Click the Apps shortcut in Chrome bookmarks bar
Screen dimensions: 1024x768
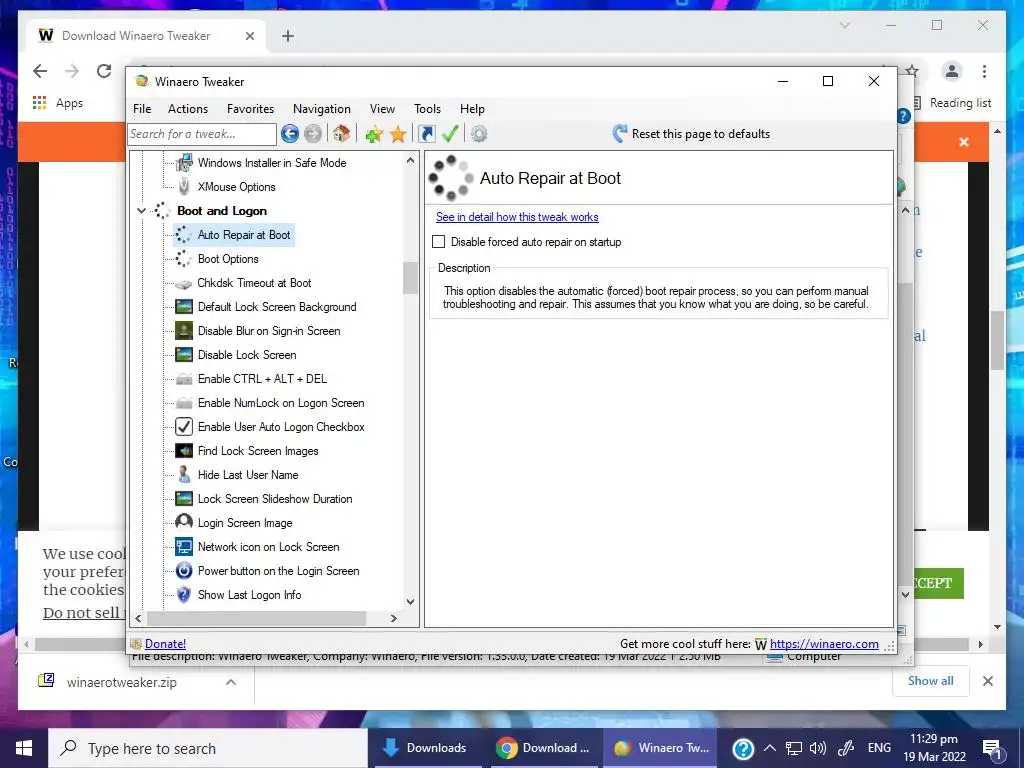point(57,103)
